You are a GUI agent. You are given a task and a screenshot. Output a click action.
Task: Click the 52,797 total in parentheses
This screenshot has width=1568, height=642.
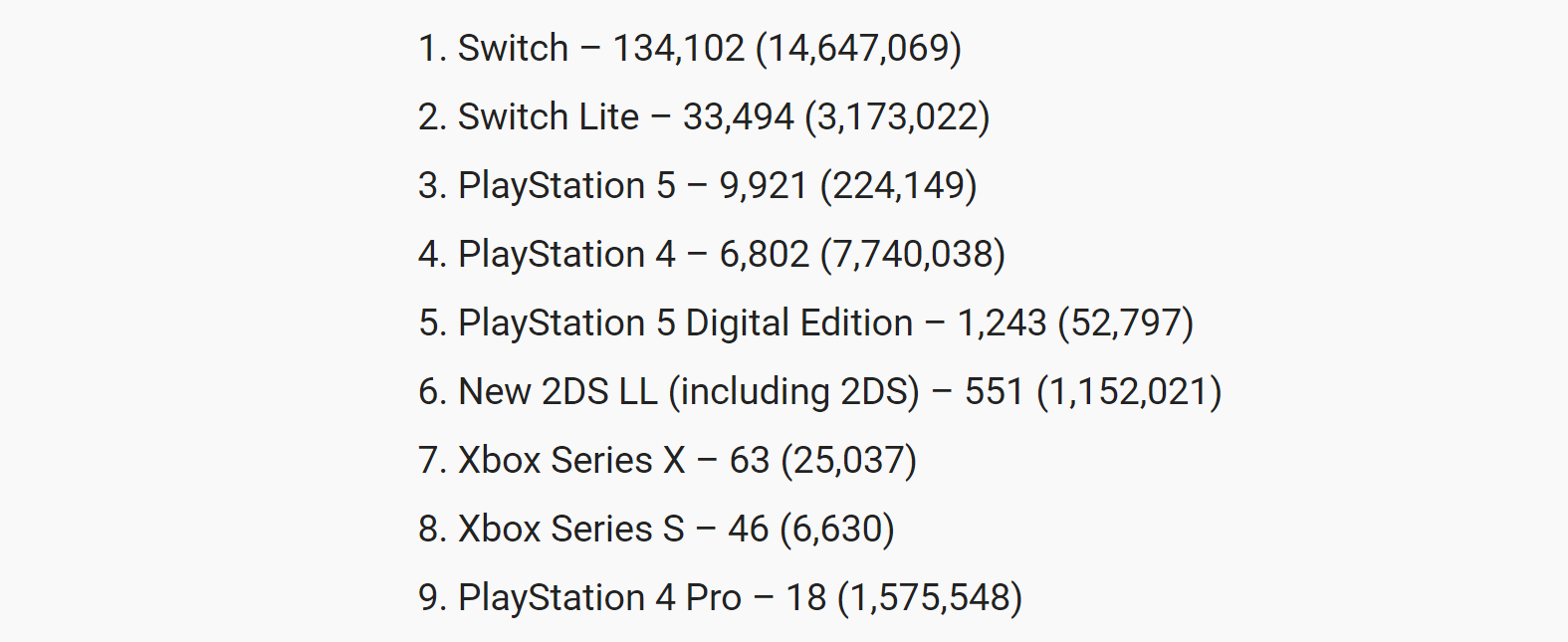[1125, 322]
